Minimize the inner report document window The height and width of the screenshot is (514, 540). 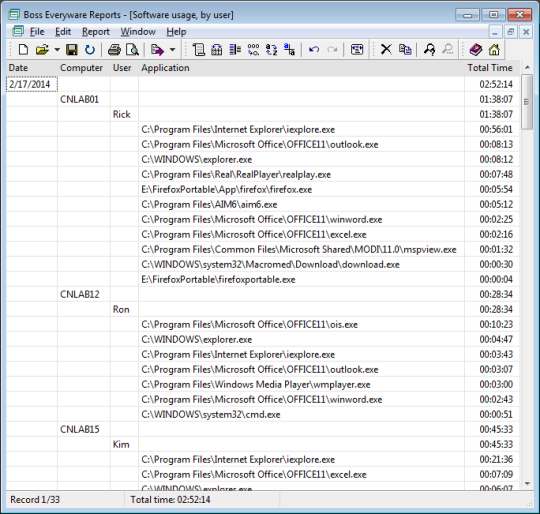pos(495,32)
